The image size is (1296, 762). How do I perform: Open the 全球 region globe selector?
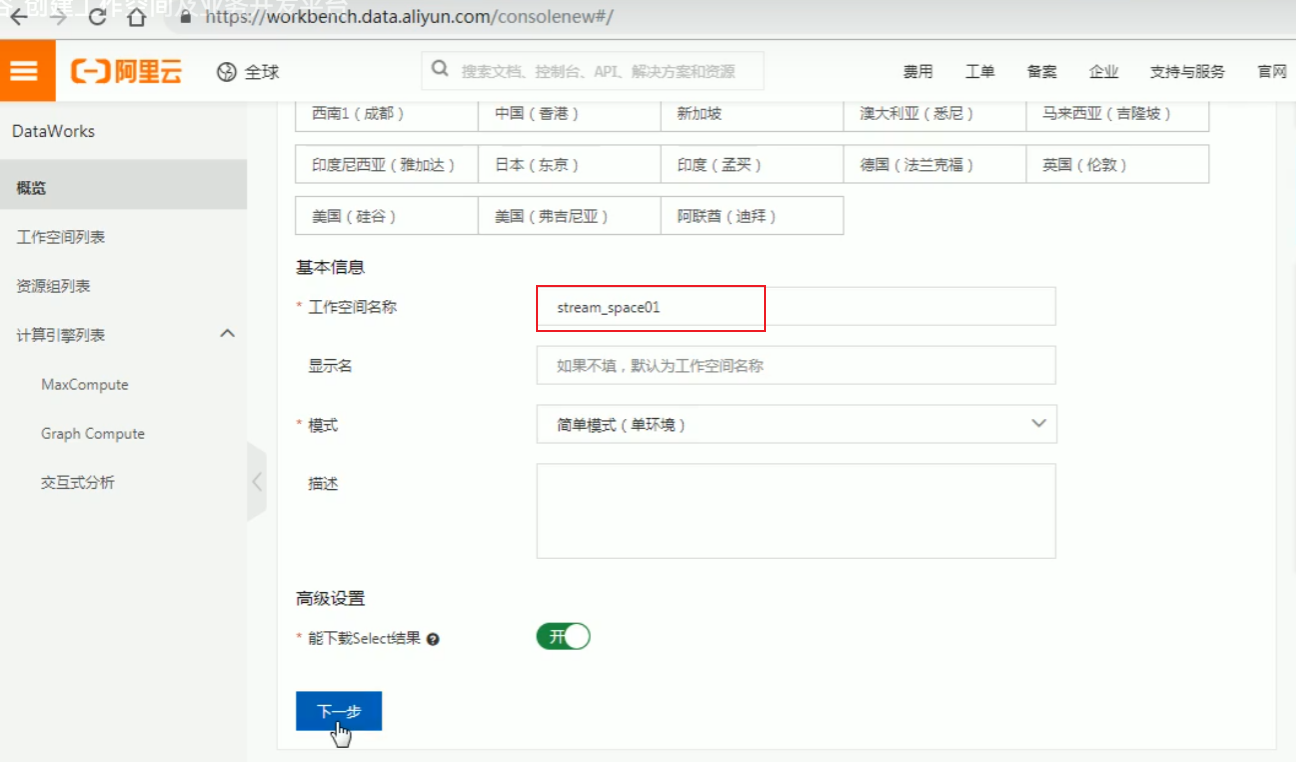(x=248, y=72)
